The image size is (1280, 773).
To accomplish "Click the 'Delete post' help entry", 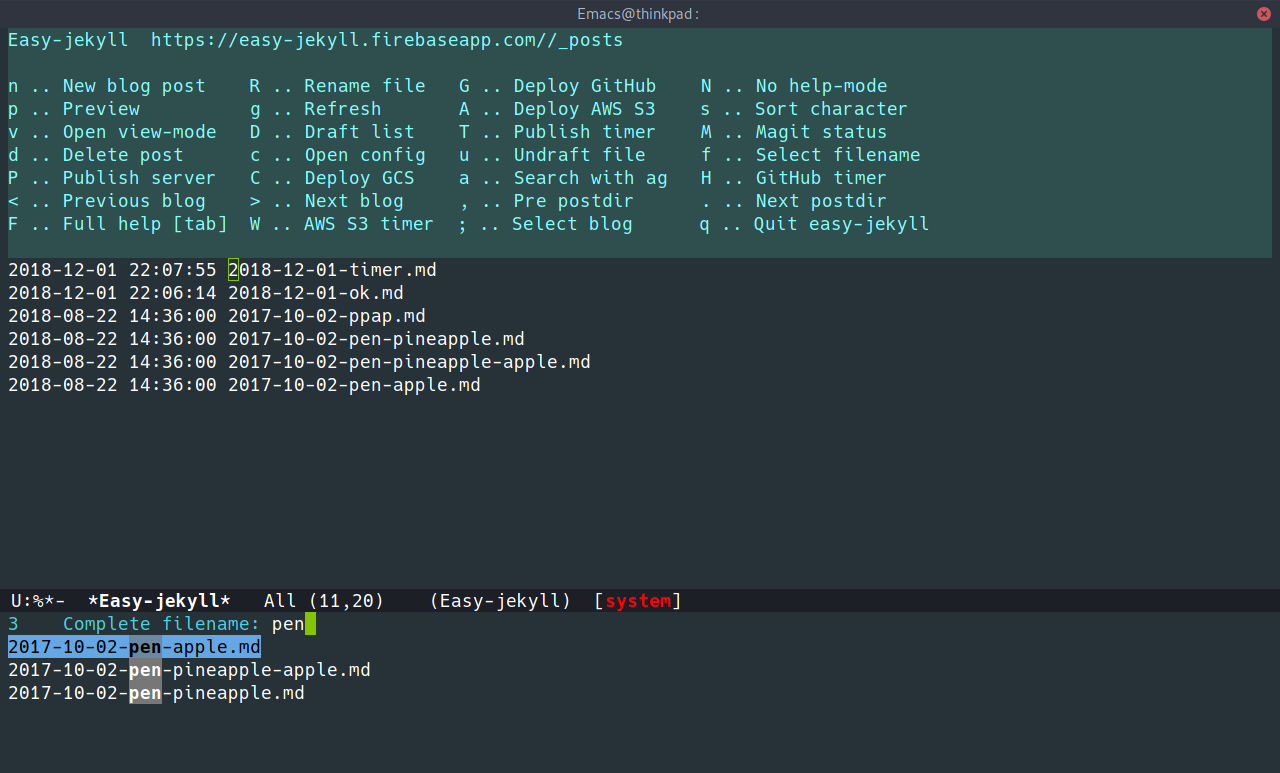I will point(96,155).
